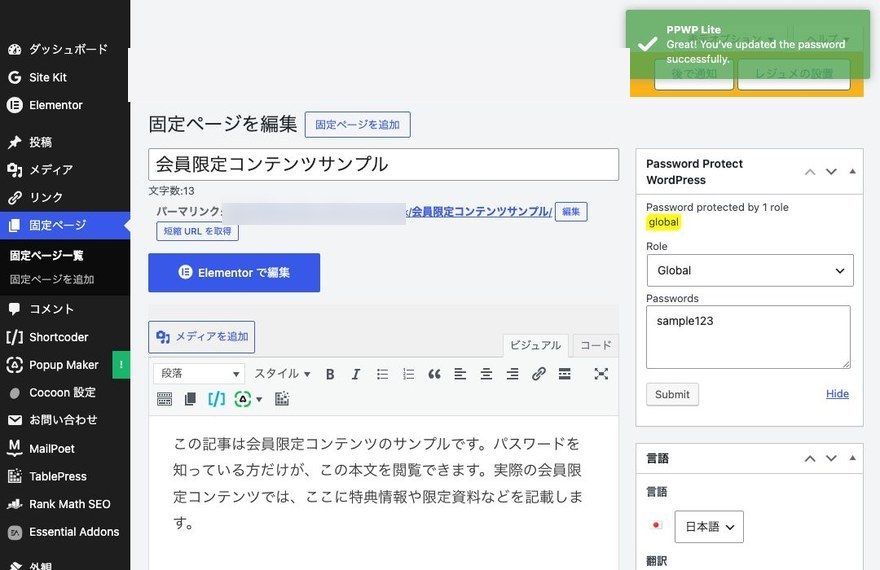Click into the editor content area
880x570 pixels.
coord(383,493)
